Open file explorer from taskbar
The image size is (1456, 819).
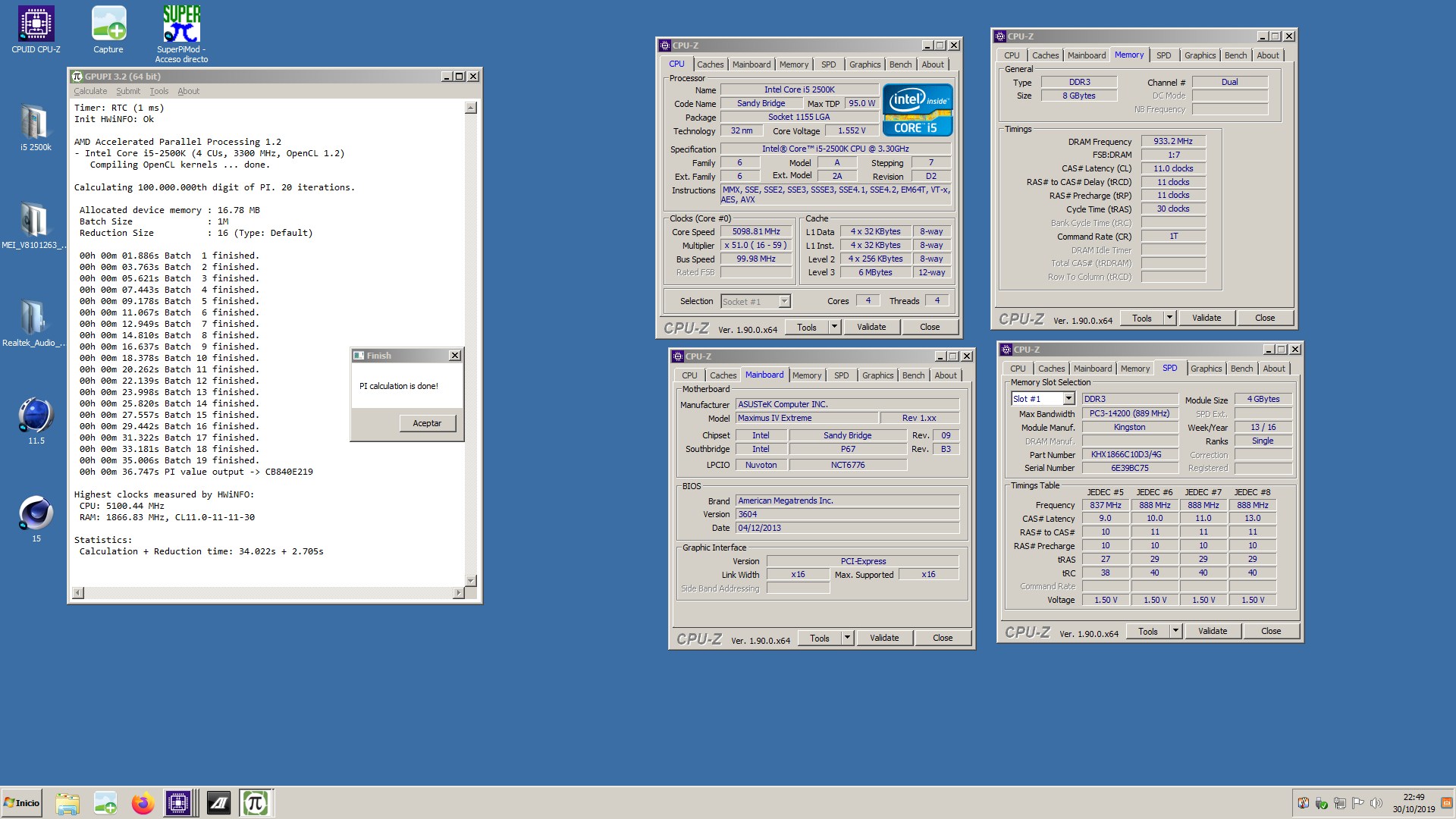click(67, 803)
